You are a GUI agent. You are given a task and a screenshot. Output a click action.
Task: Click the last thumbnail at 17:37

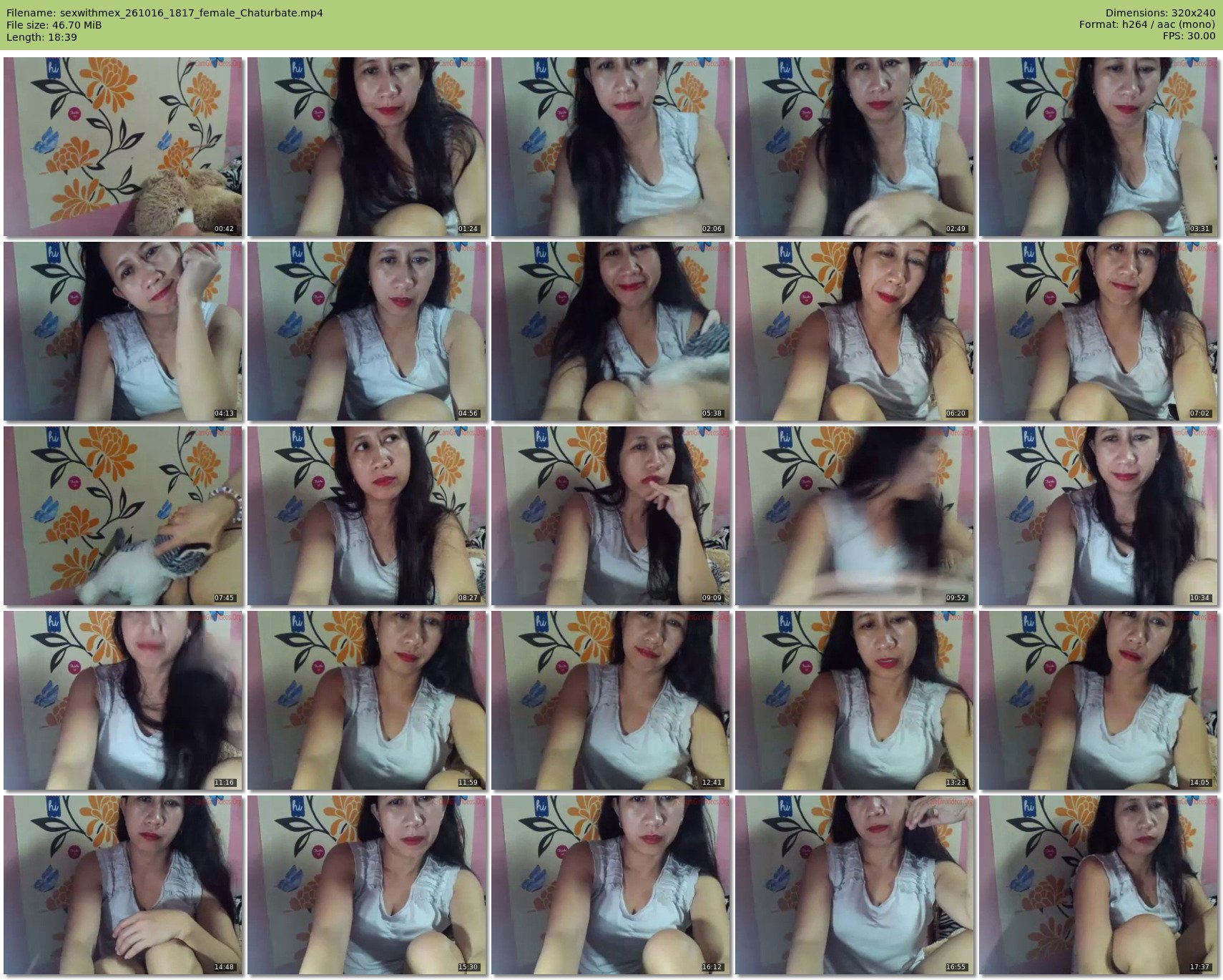point(1098,885)
